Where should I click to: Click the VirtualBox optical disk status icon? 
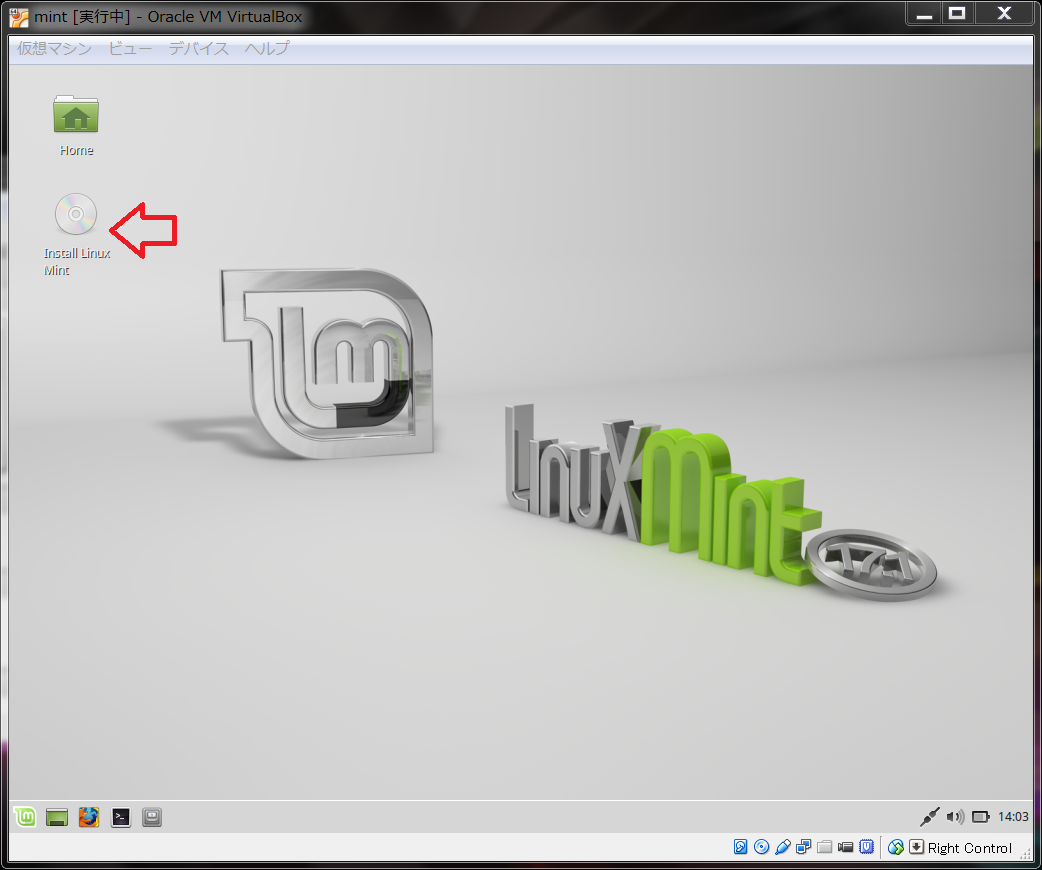[x=762, y=848]
